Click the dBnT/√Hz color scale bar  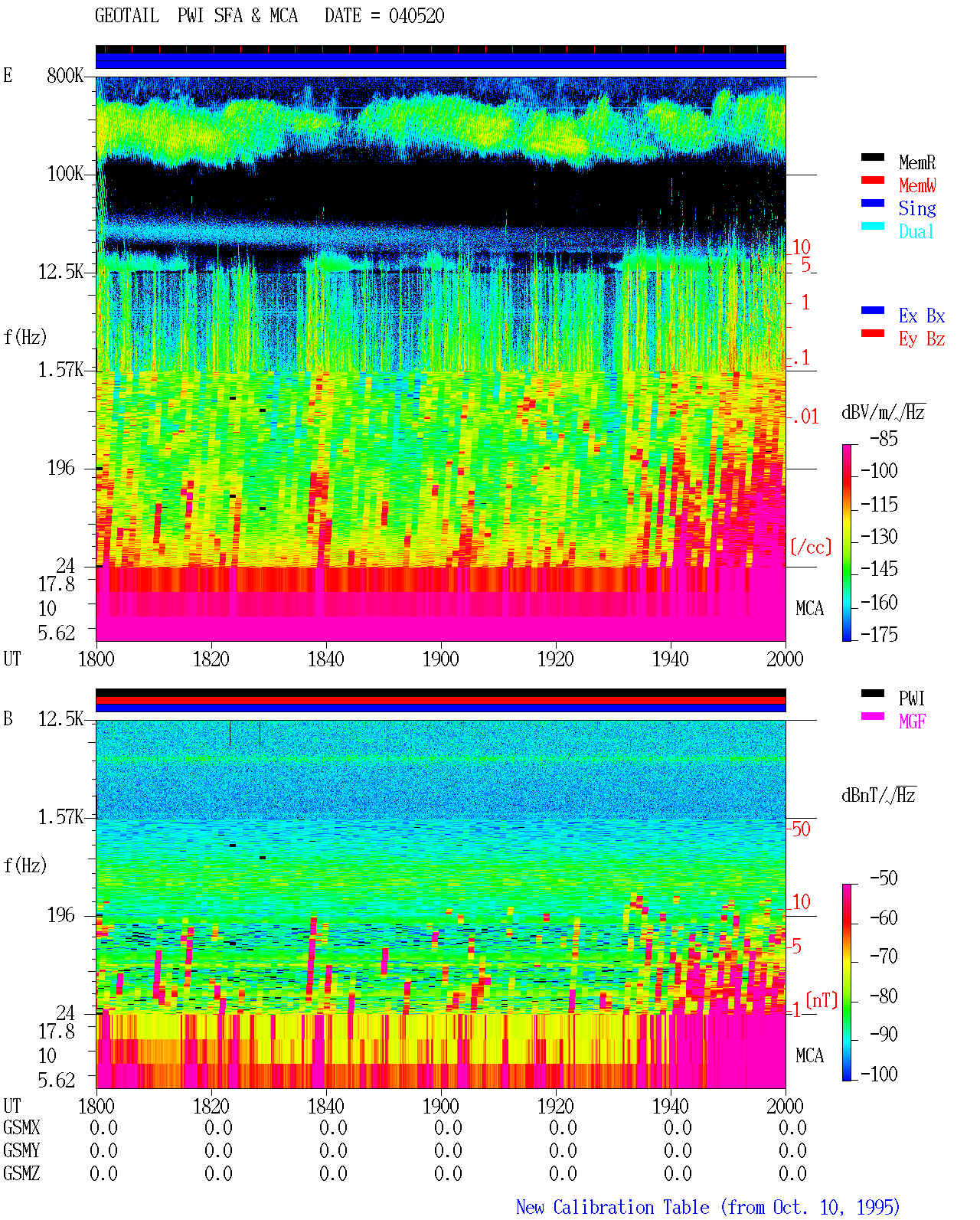pyautogui.click(x=847, y=982)
